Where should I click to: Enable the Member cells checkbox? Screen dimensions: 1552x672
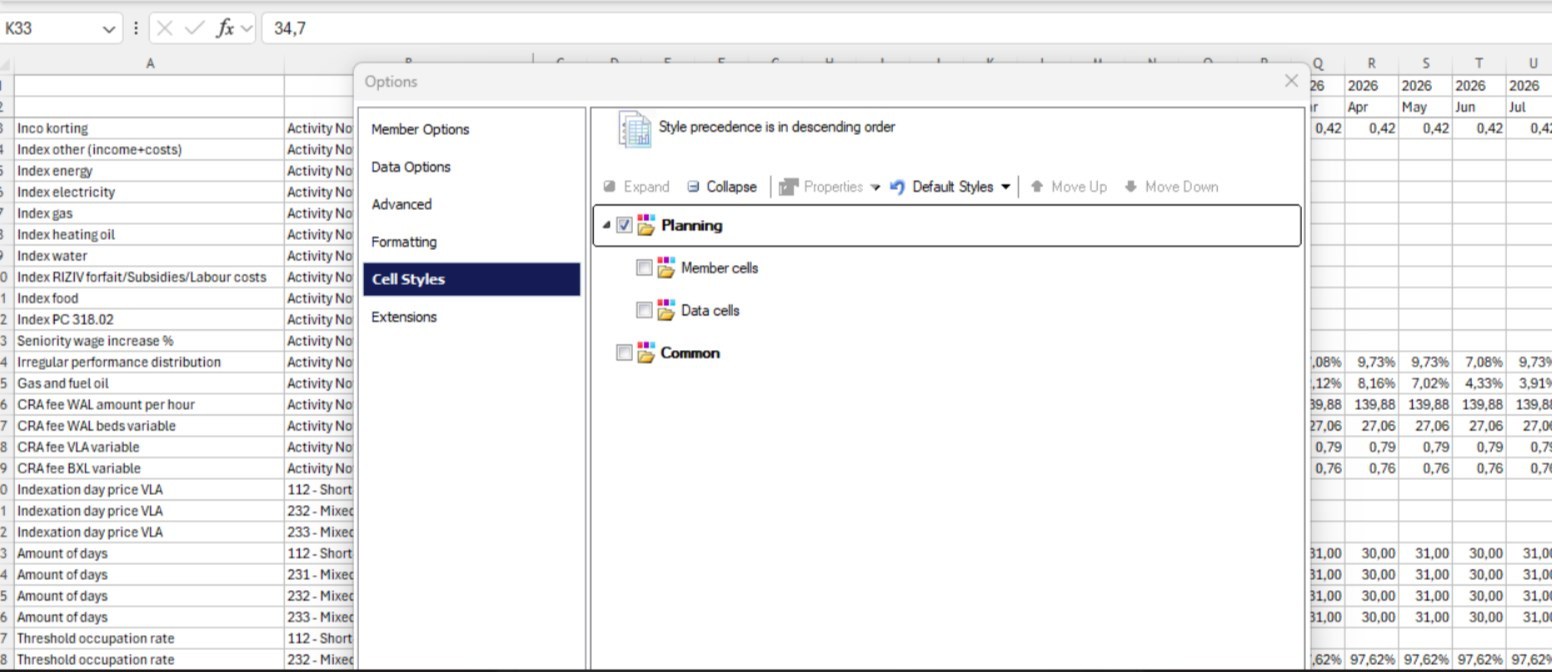click(x=643, y=268)
